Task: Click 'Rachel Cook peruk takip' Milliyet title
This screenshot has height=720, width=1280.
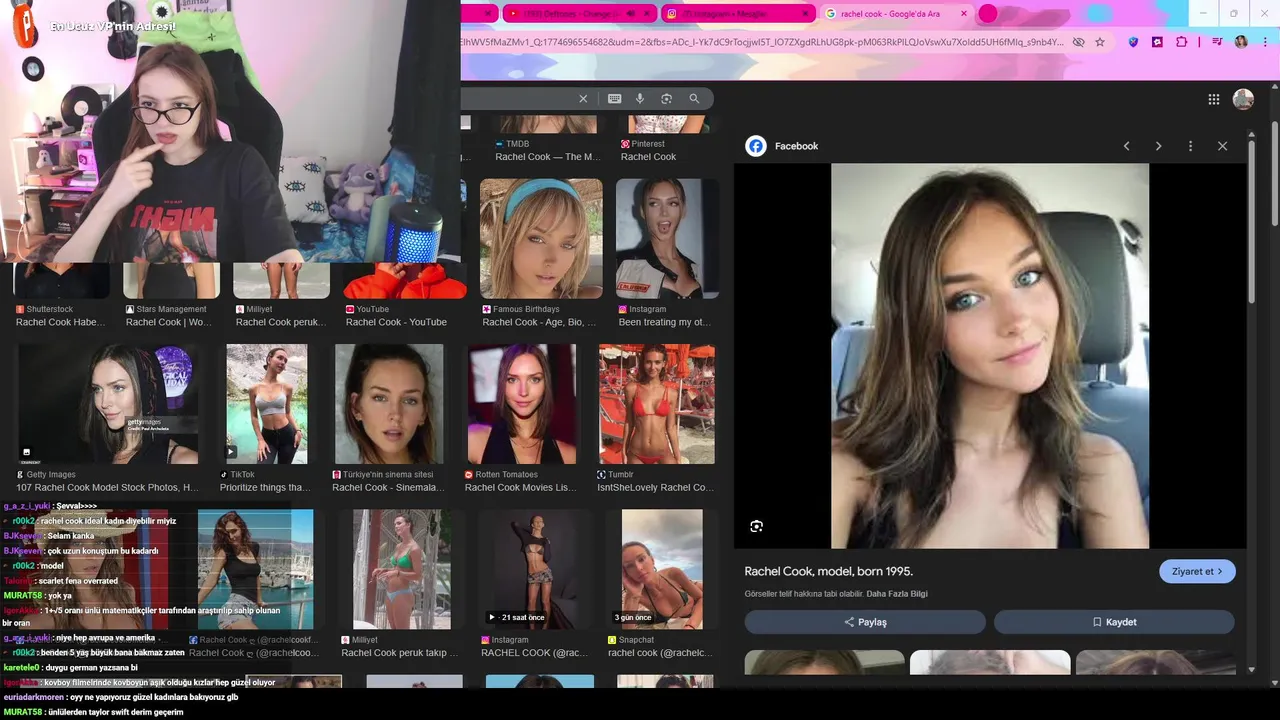Action: 400,653
